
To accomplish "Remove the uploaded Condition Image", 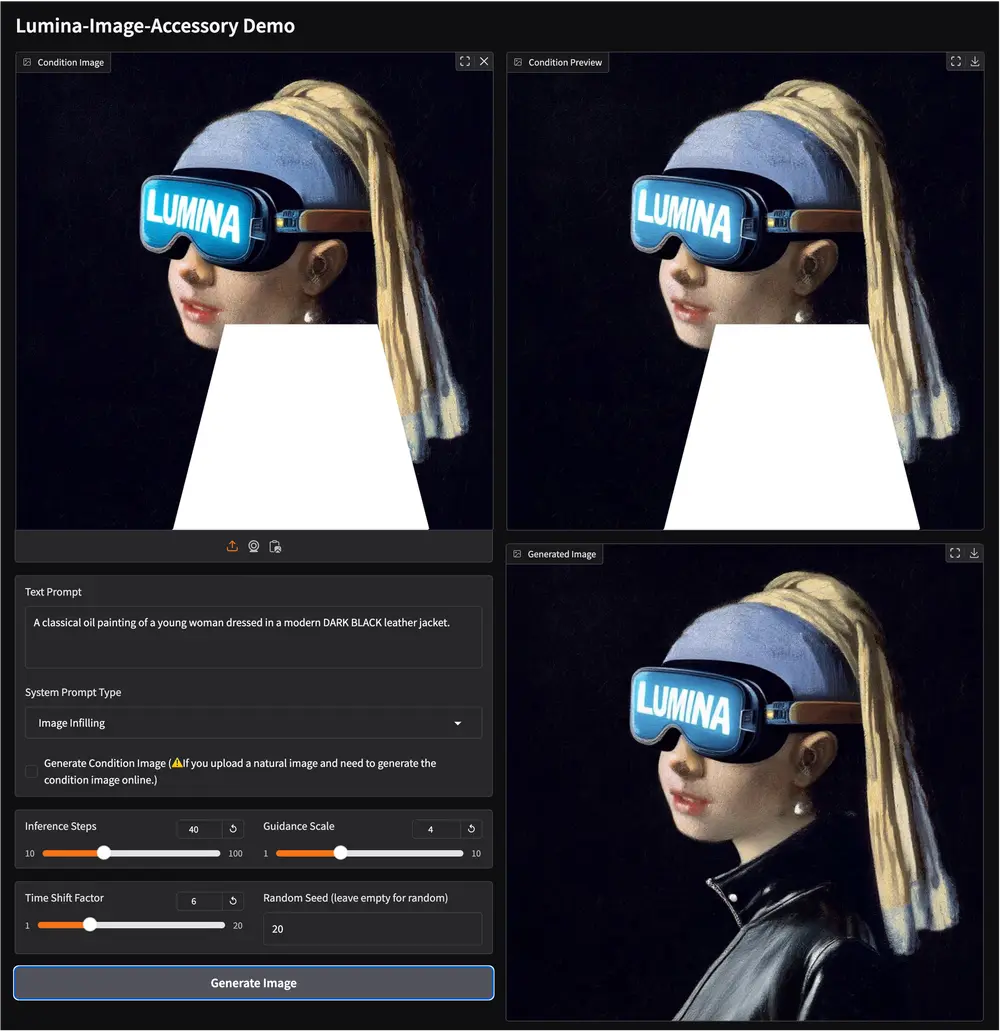I will click(x=484, y=62).
